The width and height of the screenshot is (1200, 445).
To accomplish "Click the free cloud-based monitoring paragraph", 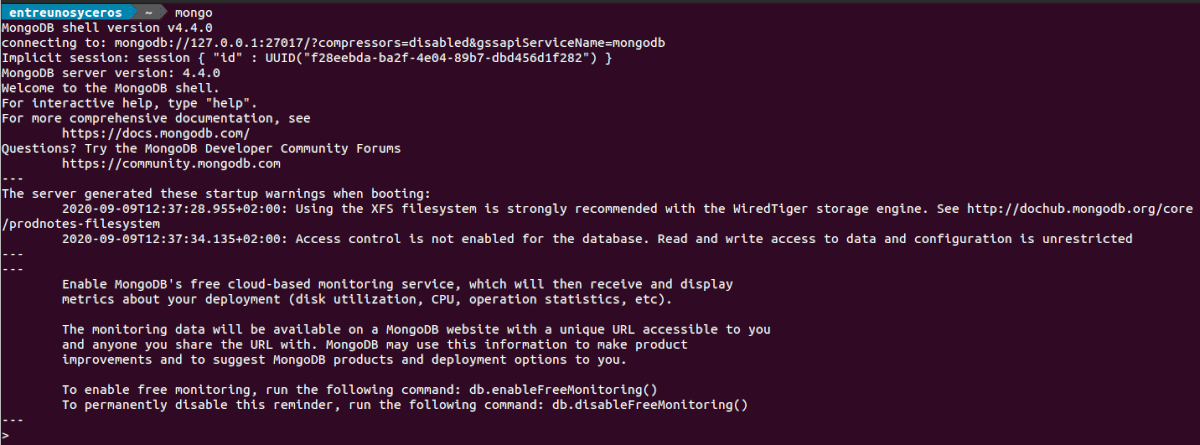I will pyautogui.click(x=397, y=284).
